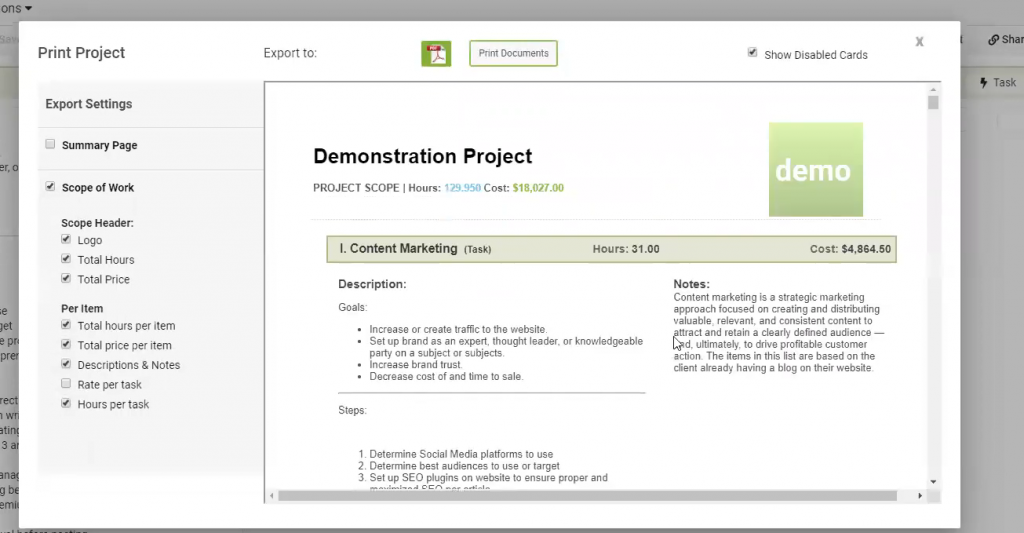This screenshot has width=1024, height=533.
Task: Toggle Total Price in scope header
Action: click(x=66, y=278)
